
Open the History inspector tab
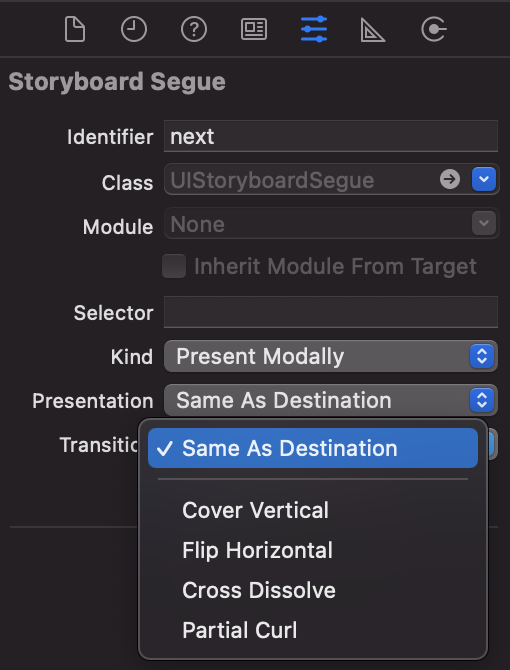[x=134, y=29]
